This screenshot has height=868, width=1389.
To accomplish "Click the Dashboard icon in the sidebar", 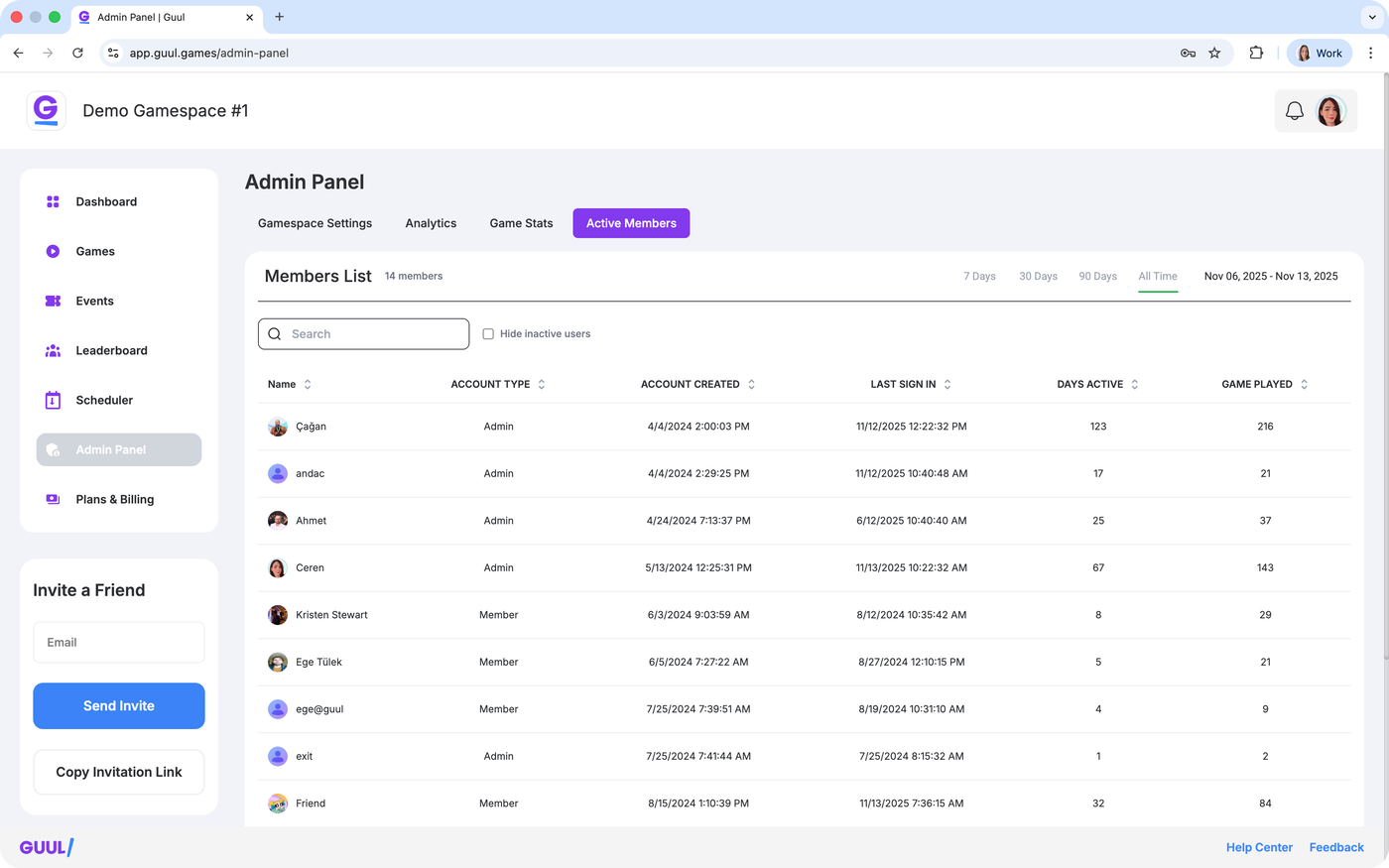I will pyautogui.click(x=53, y=201).
